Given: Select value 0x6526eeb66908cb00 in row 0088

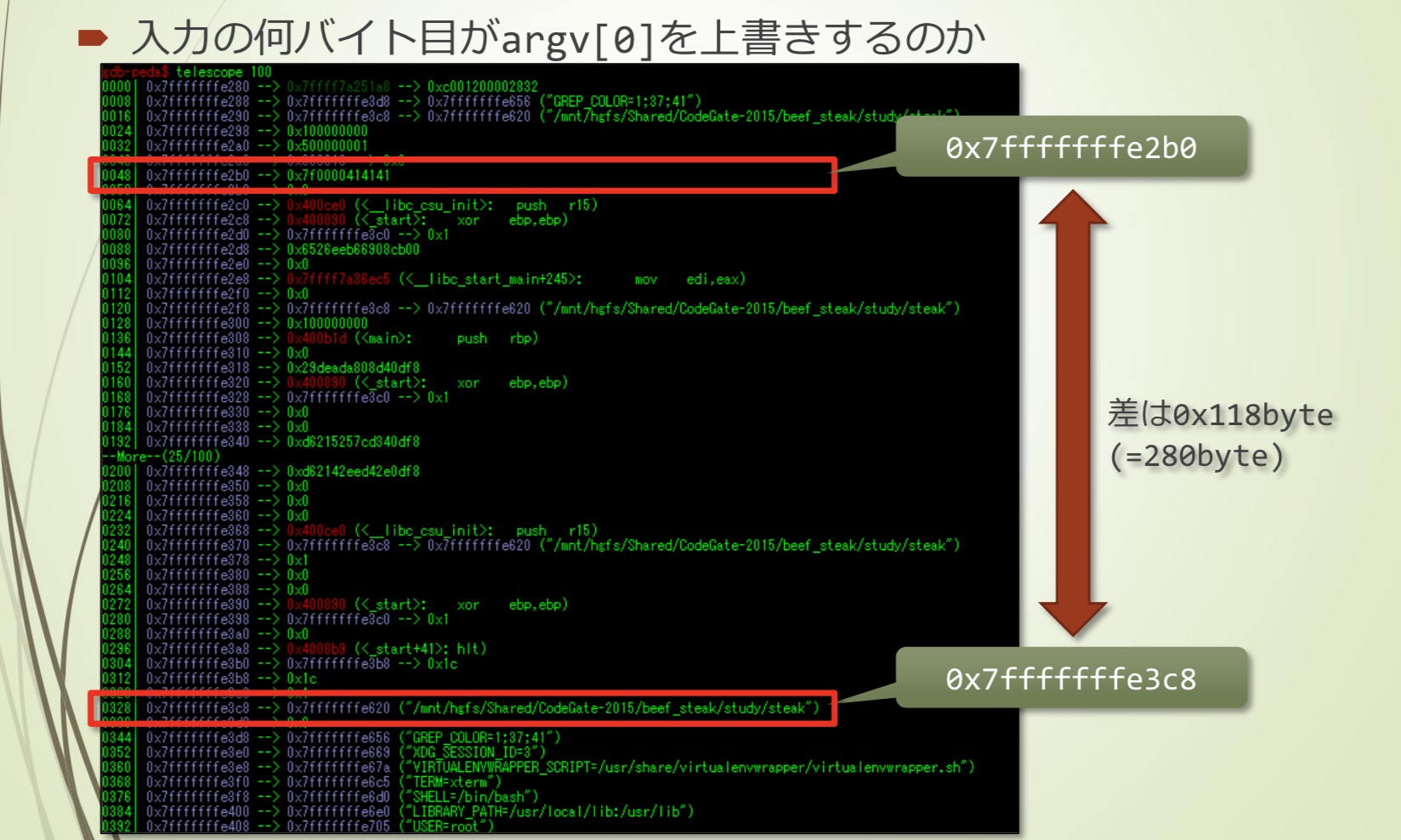Looking at the screenshot, I should tap(353, 250).
